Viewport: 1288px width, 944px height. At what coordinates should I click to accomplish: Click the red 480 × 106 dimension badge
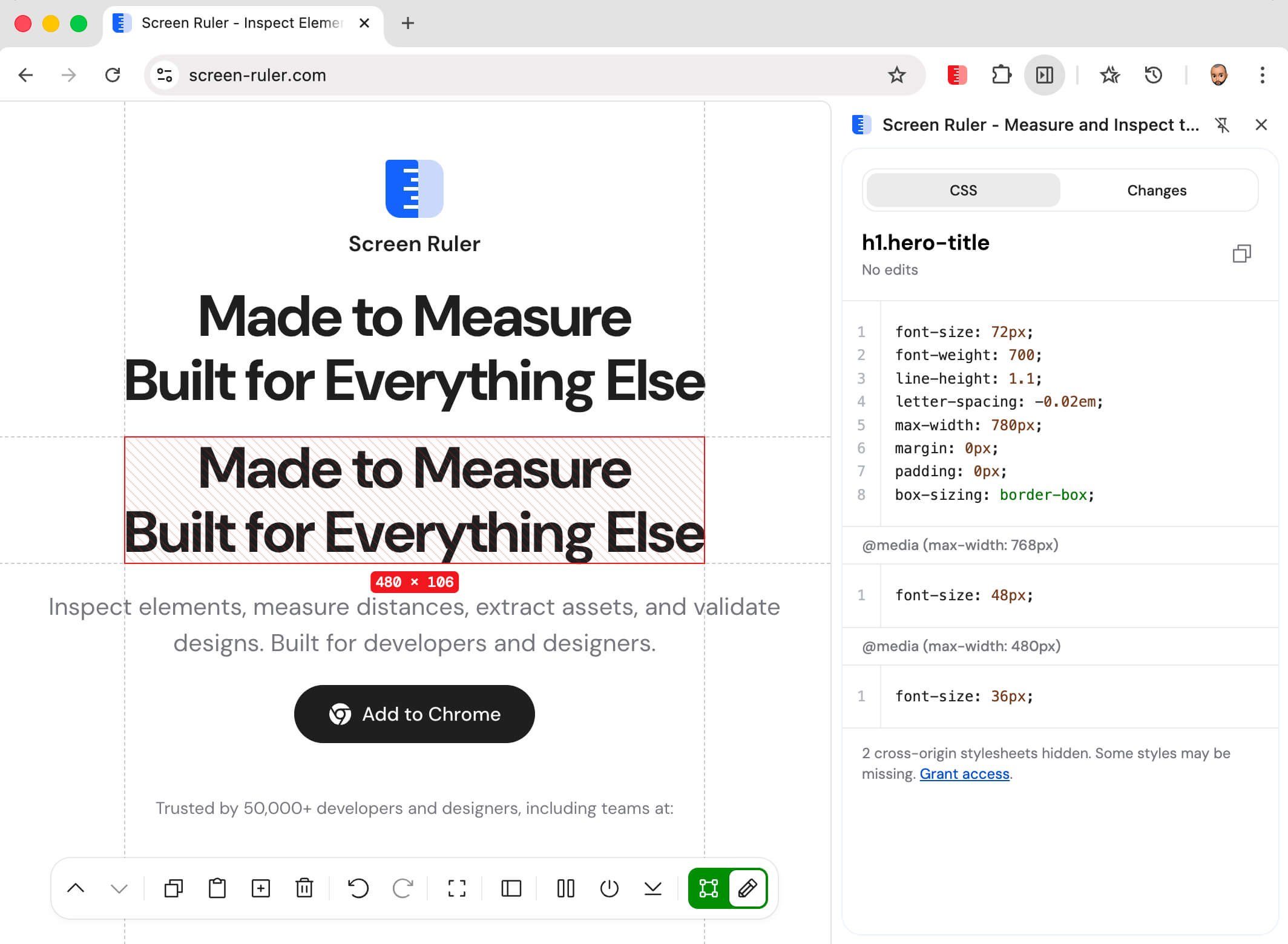point(415,582)
